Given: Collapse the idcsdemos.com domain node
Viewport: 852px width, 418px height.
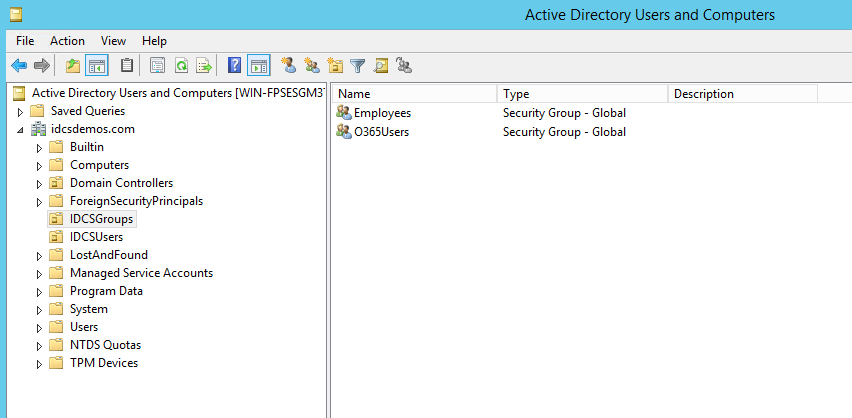Looking at the screenshot, I should 20,130.
